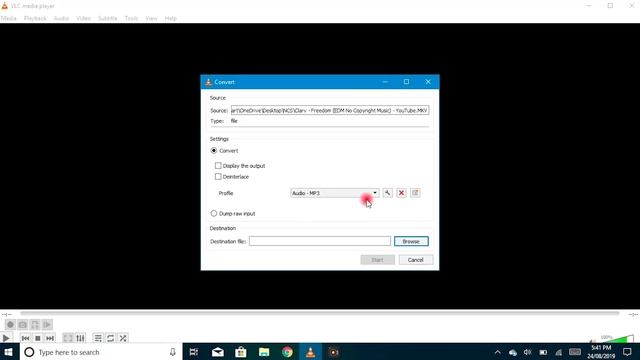Viewport: 640px width, 360px height.
Task: Toggle the playlist icon
Action: [98, 338]
